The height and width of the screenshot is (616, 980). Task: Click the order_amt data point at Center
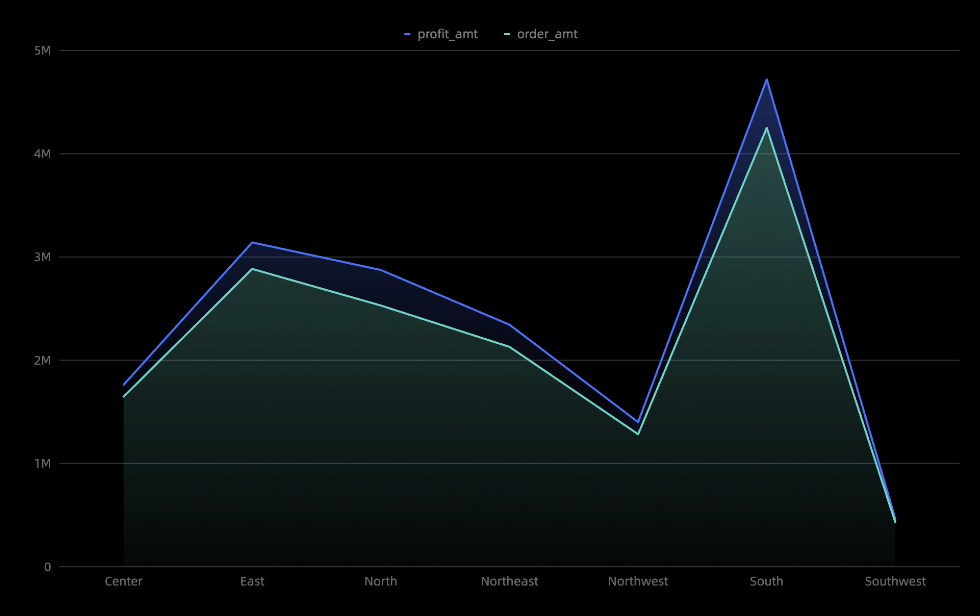tap(124, 397)
